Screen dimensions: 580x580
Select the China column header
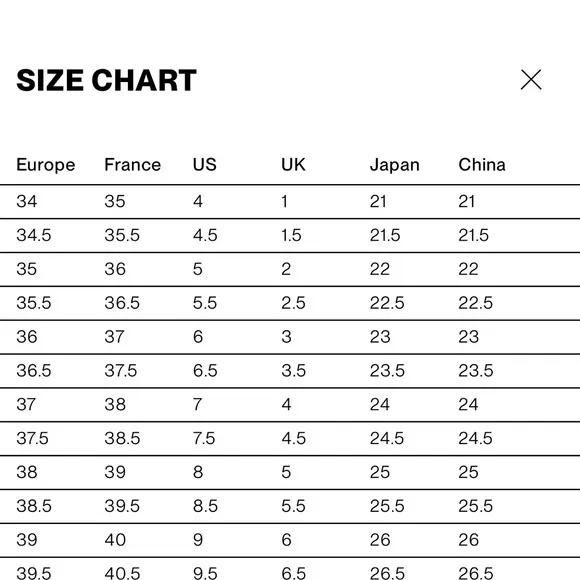point(482,165)
